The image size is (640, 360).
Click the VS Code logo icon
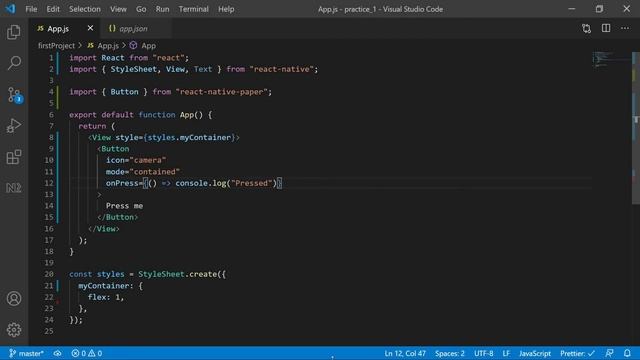pos(10,9)
